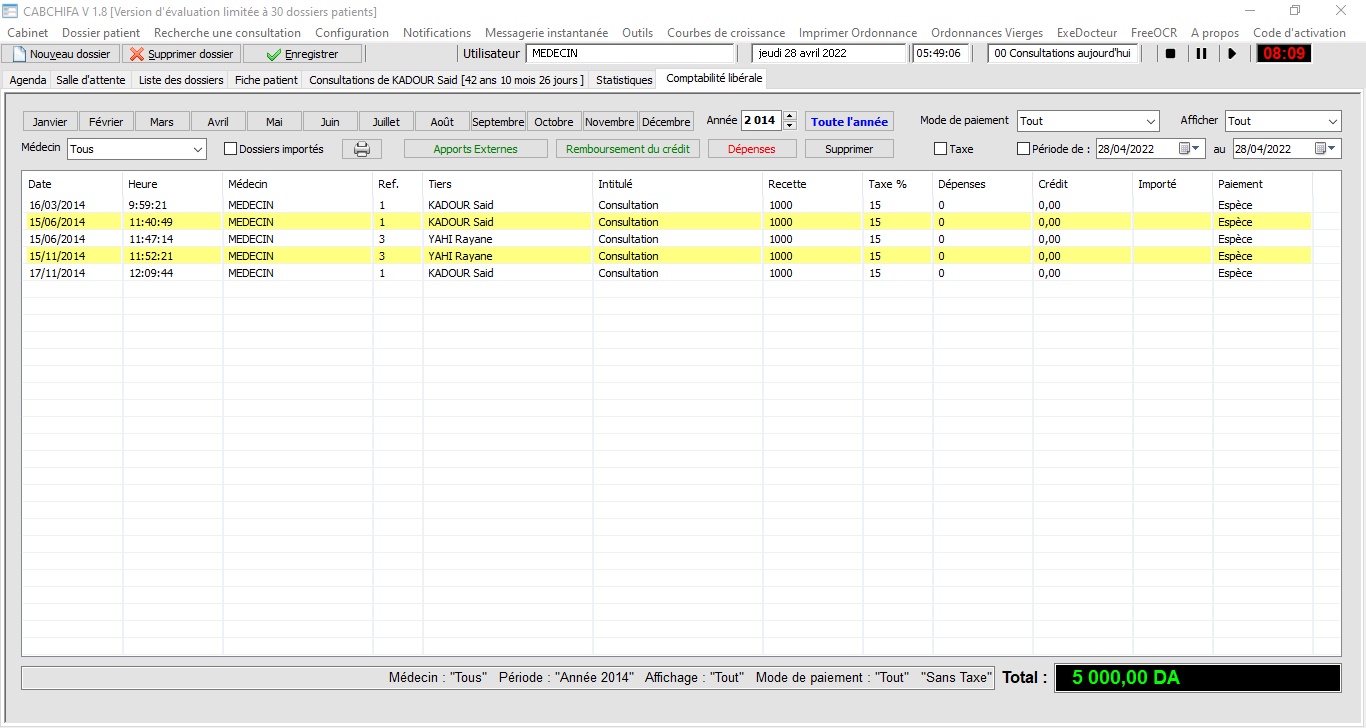Filter by month Septembre
The width and height of the screenshot is (1366, 728).
[x=498, y=122]
